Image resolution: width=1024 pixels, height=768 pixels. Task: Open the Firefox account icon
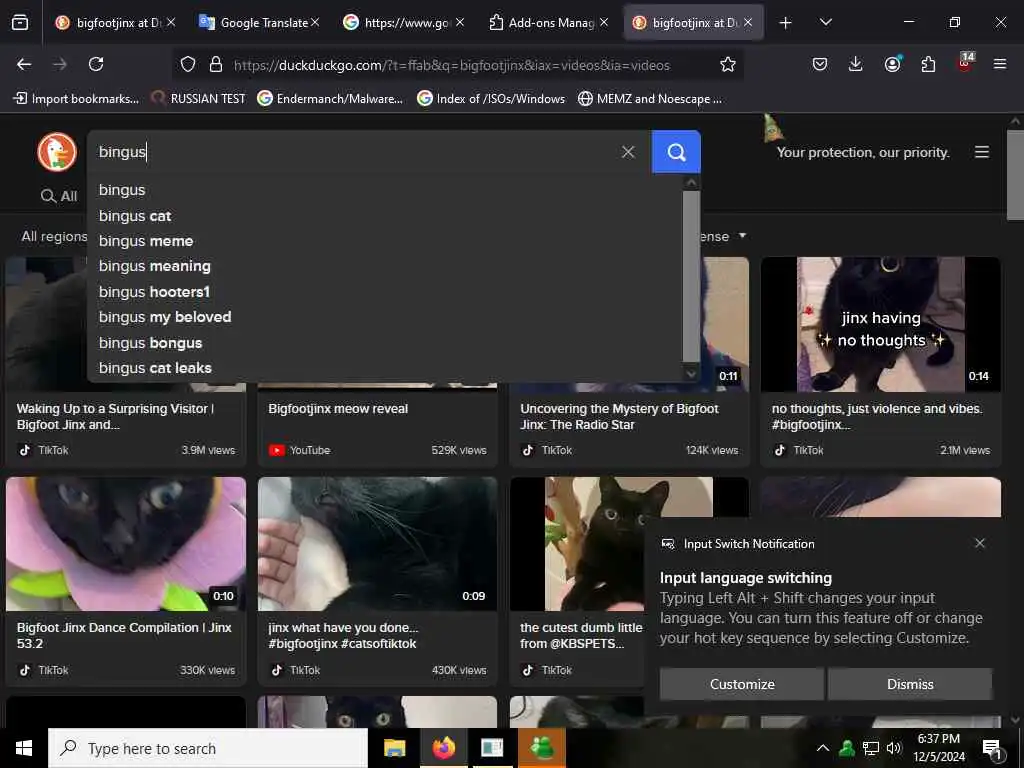click(x=892, y=64)
